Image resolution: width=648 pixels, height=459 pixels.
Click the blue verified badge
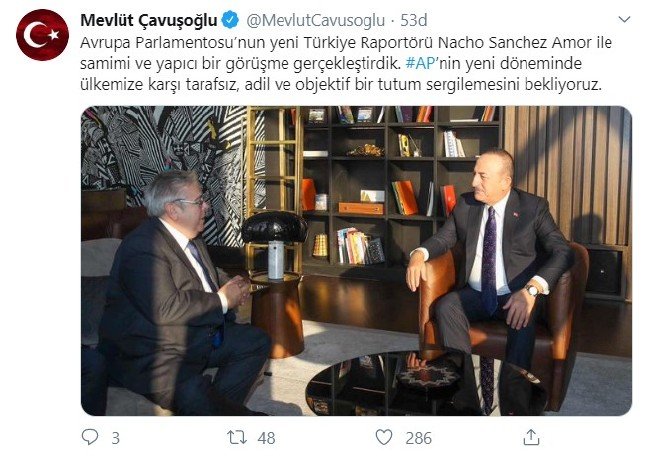(x=230, y=20)
